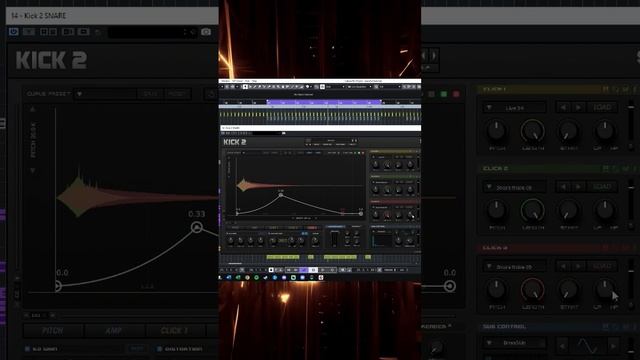Click the LP/HP filter knob in enlarged Click 1
This screenshot has width=640, height=360.
click(x=605, y=131)
